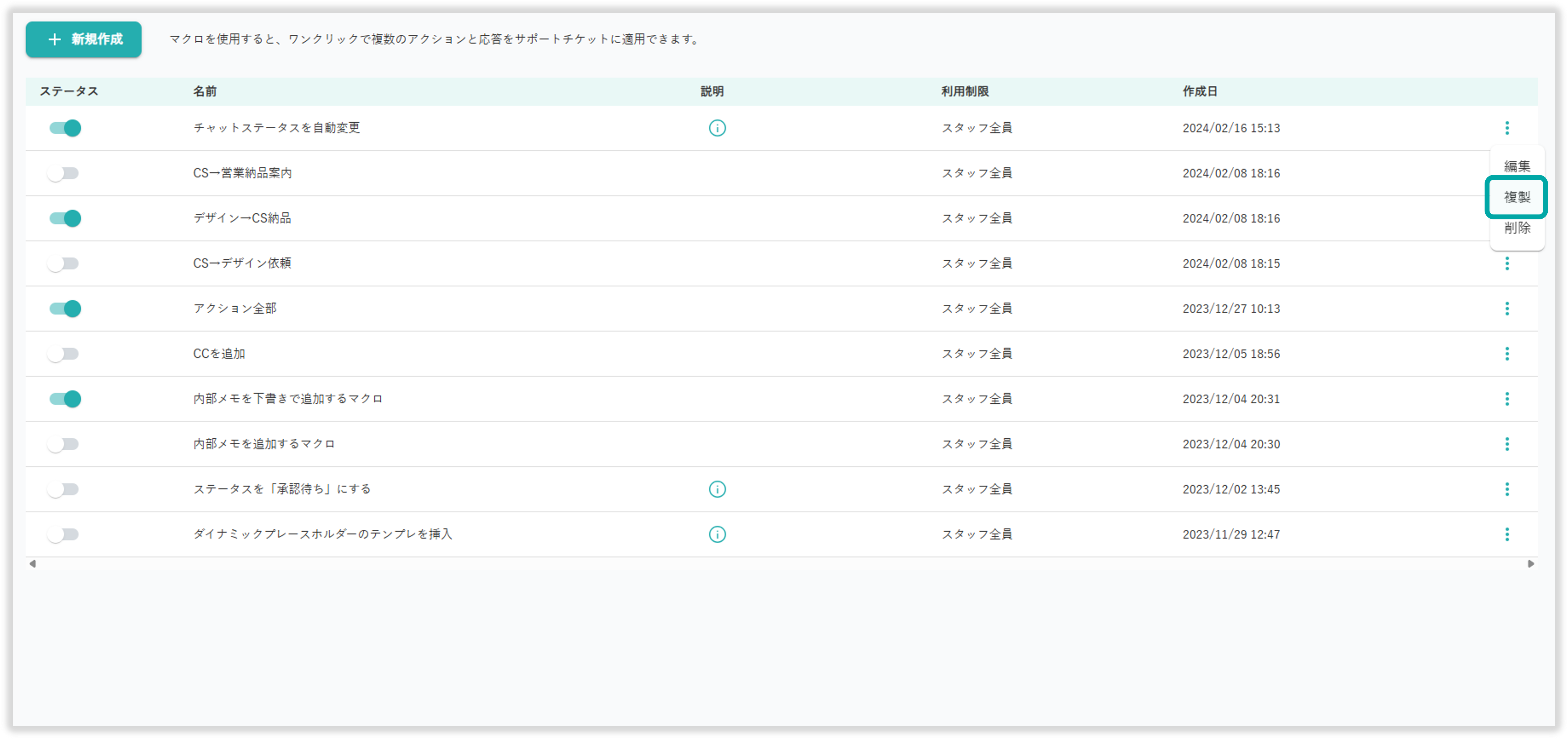1568x739 pixels.
Task: Click info icon for ステータスを「承認待ち」にする
Action: (717, 489)
